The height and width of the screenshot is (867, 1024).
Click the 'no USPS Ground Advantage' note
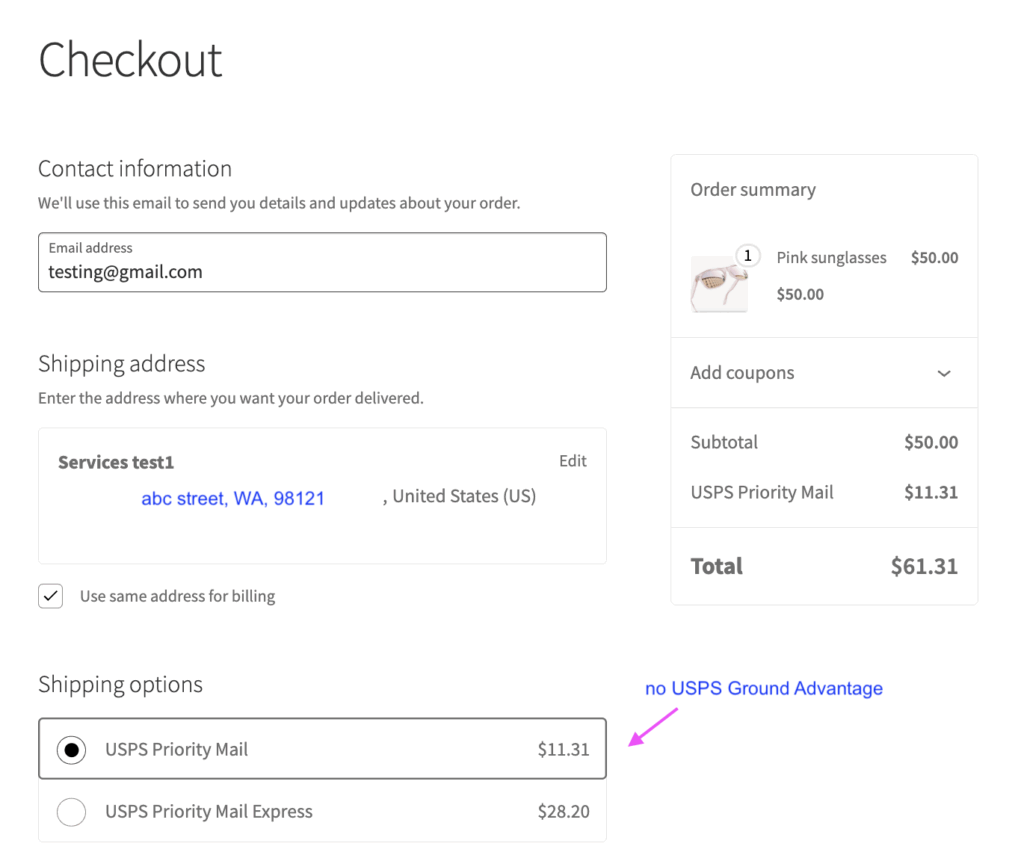[x=764, y=688]
